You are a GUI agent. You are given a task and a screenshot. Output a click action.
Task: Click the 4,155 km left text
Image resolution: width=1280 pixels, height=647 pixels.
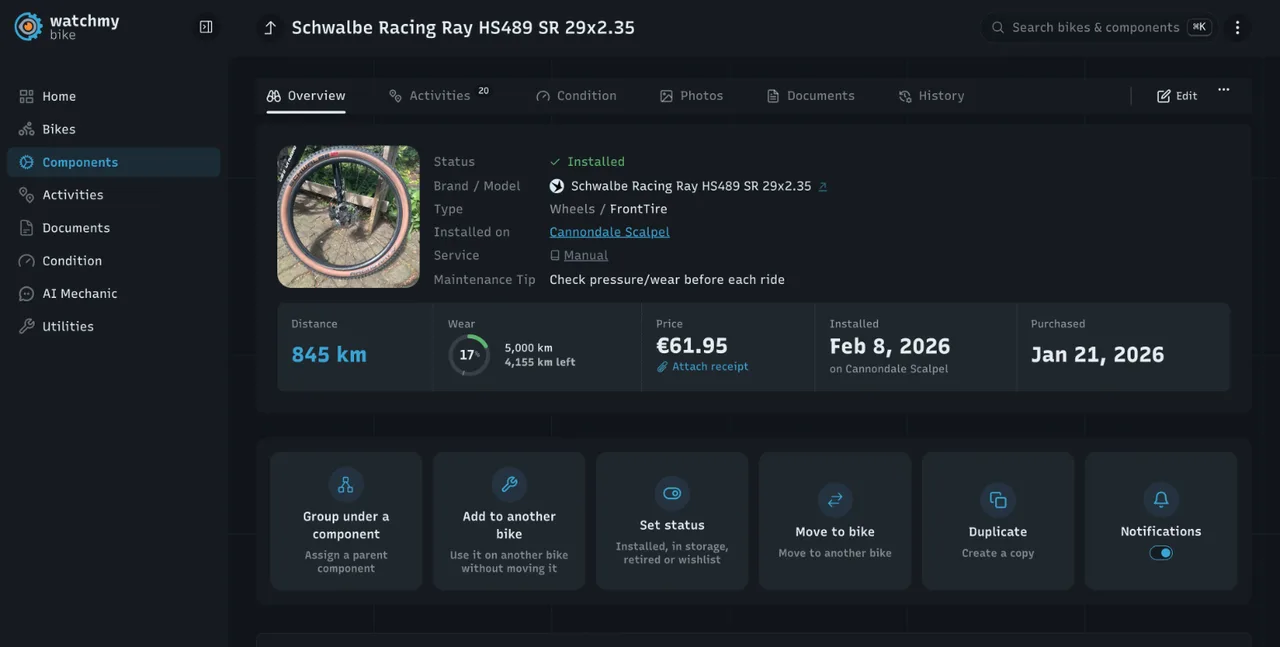coord(540,362)
